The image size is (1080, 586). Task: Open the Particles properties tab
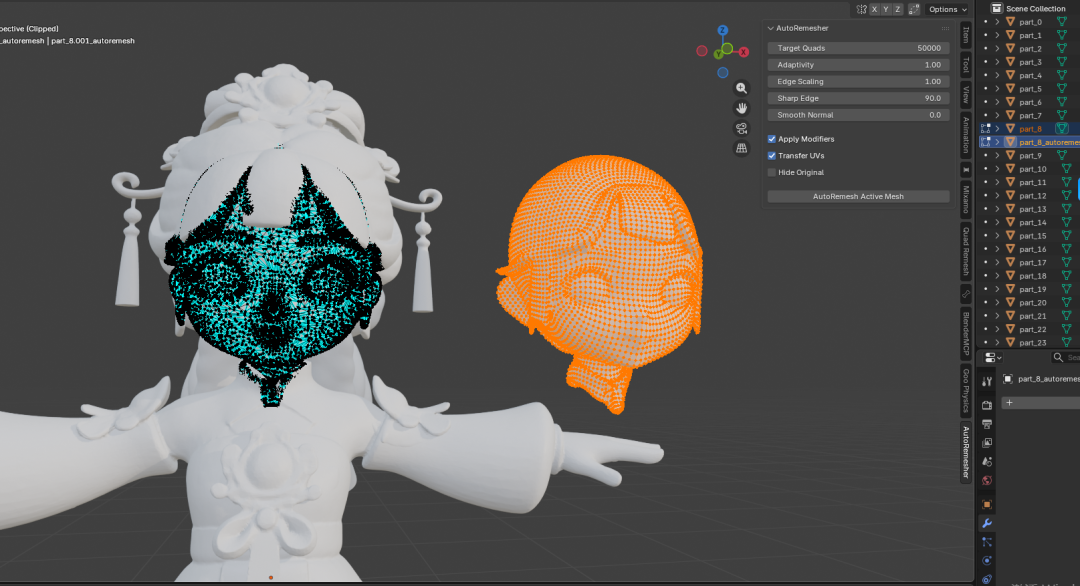[x=986, y=542]
